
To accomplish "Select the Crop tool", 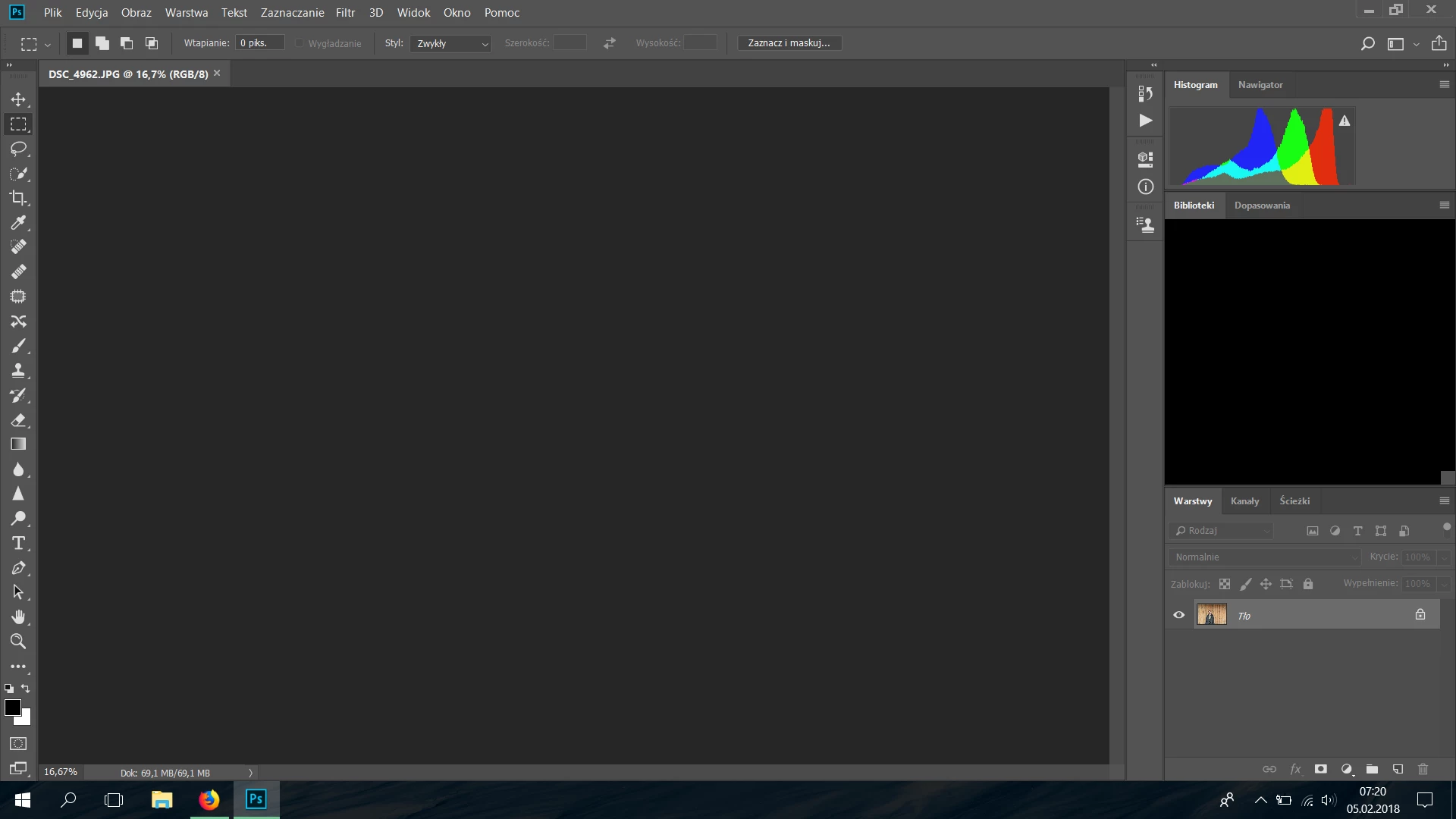I will pos(18,198).
